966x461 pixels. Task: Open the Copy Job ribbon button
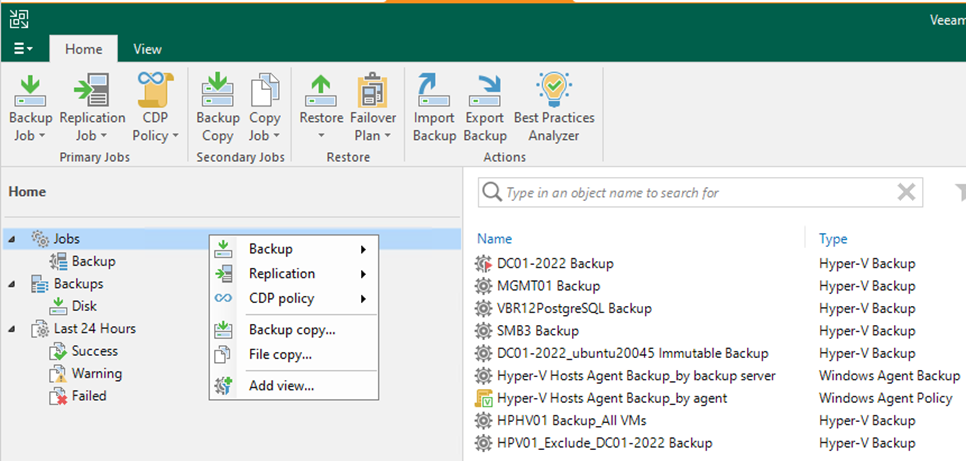(x=265, y=108)
